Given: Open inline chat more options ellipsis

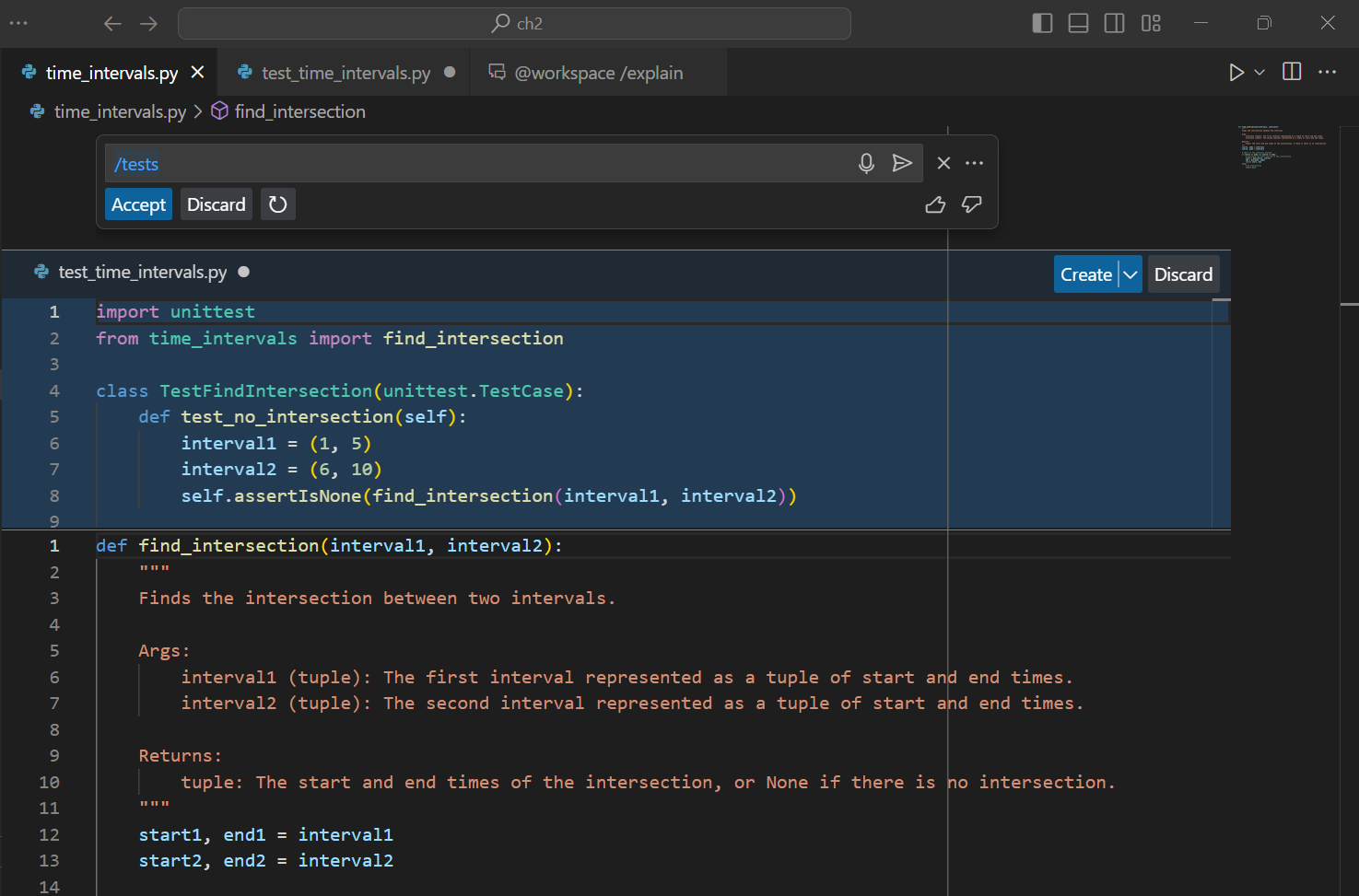Looking at the screenshot, I should pyautogui.click(x=974, y=163).
